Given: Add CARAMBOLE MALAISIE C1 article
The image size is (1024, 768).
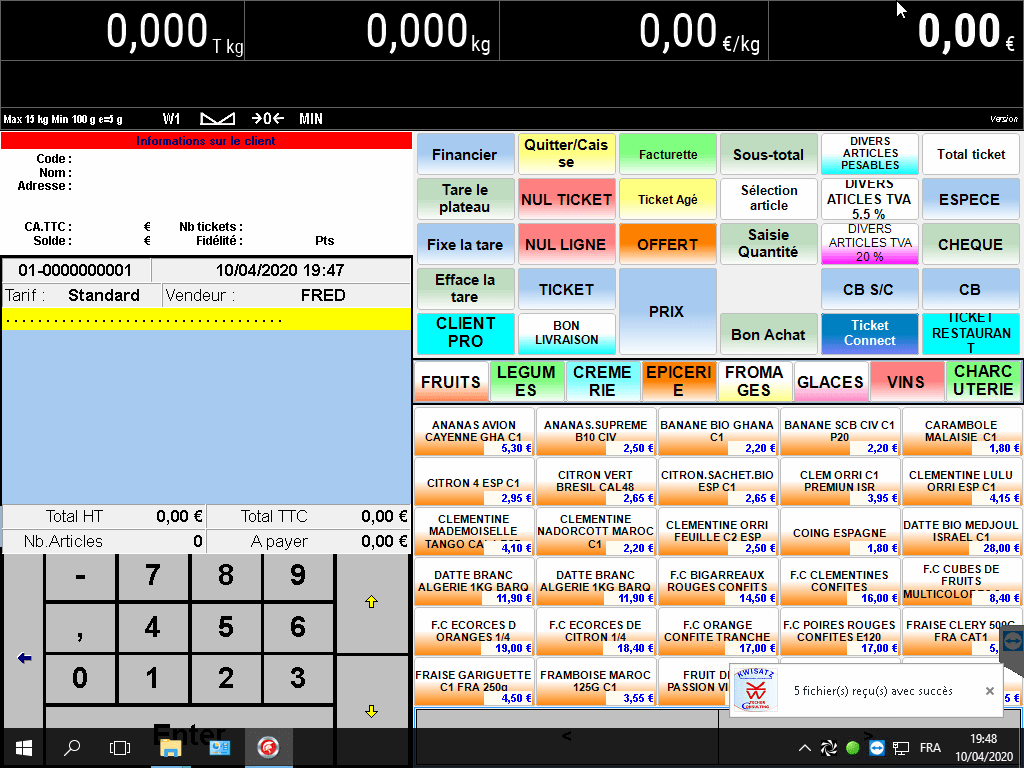Looking at the screenshot, I should click(961, 432).
